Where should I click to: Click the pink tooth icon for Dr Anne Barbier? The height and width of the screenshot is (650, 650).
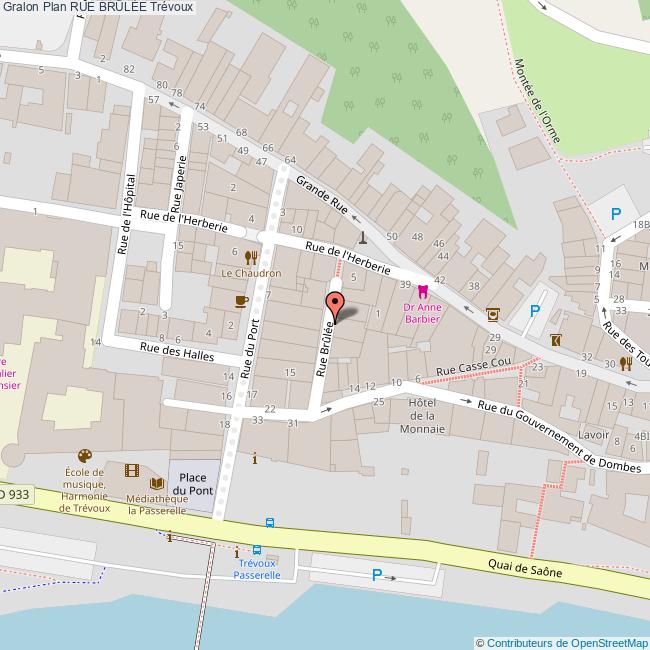(x=422, y=291)
